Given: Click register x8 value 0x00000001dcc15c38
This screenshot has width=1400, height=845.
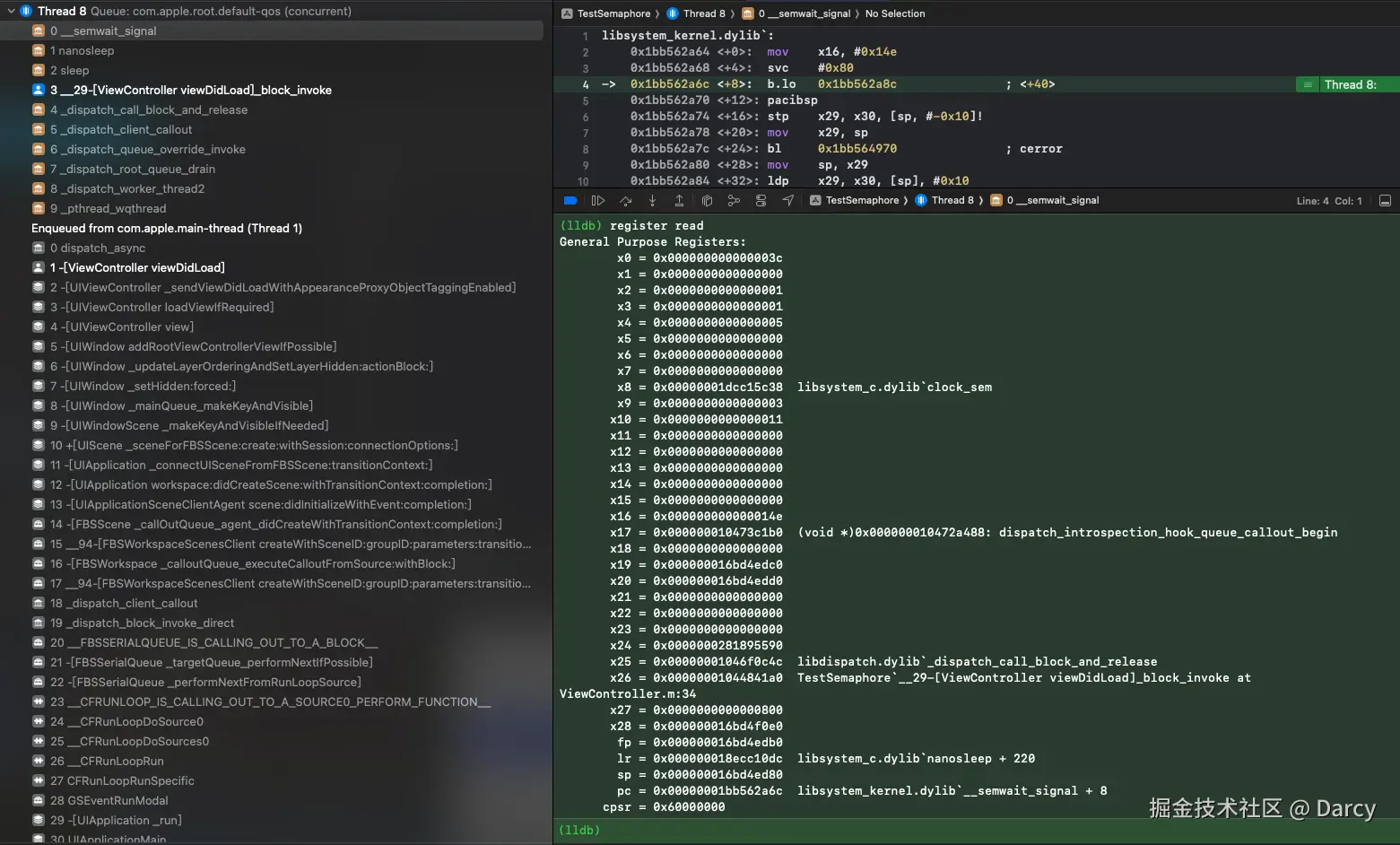Looking at the screenshot, I should [x=717, y=388].
